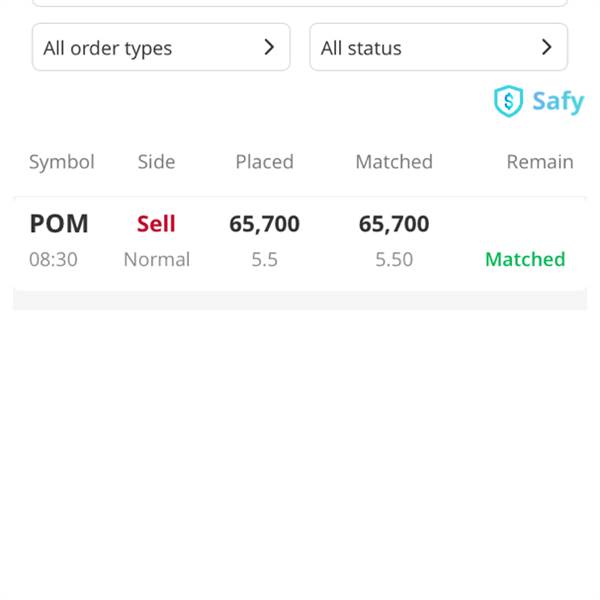600x600 pixels.
Task: Click the matched price 5.50
Action: (x=394, y=259)
